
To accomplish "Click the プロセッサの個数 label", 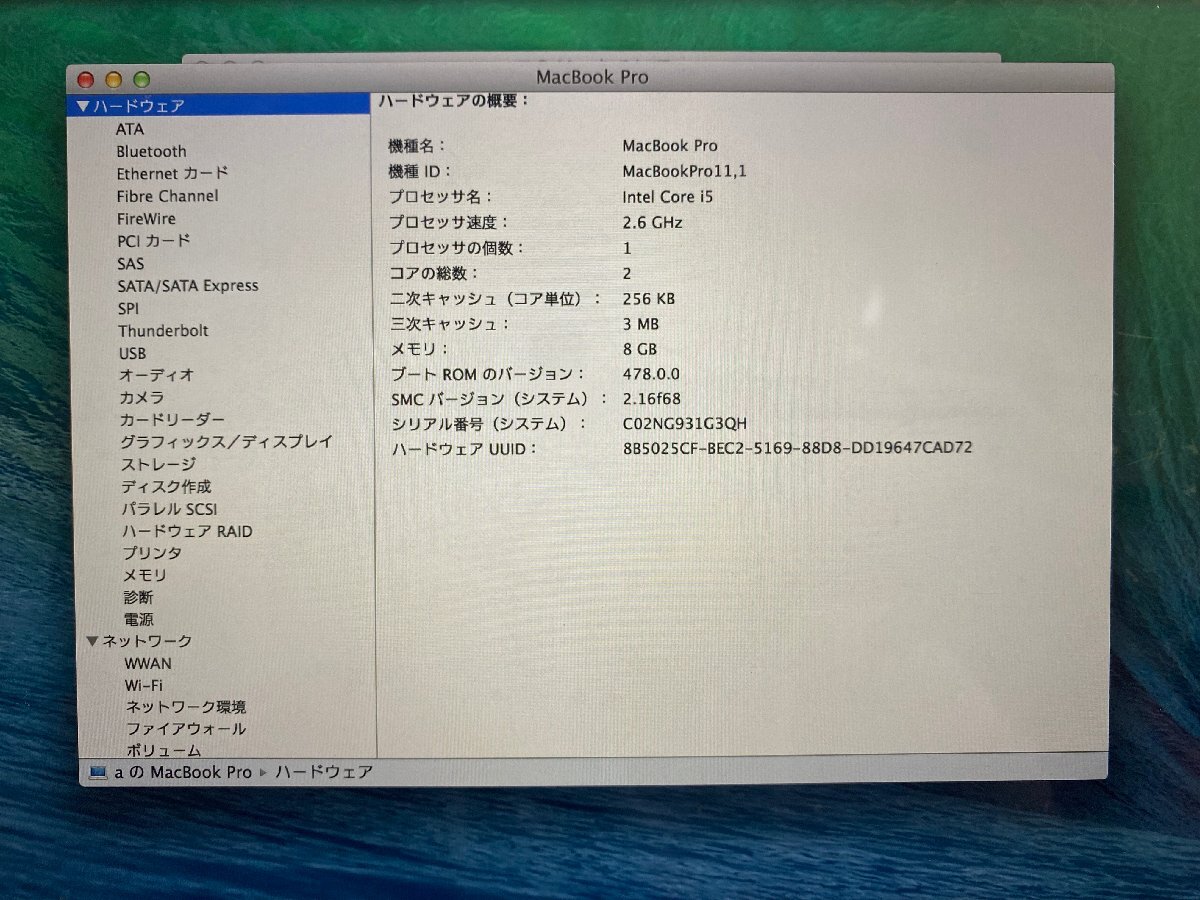I will [x=457, y=248].
